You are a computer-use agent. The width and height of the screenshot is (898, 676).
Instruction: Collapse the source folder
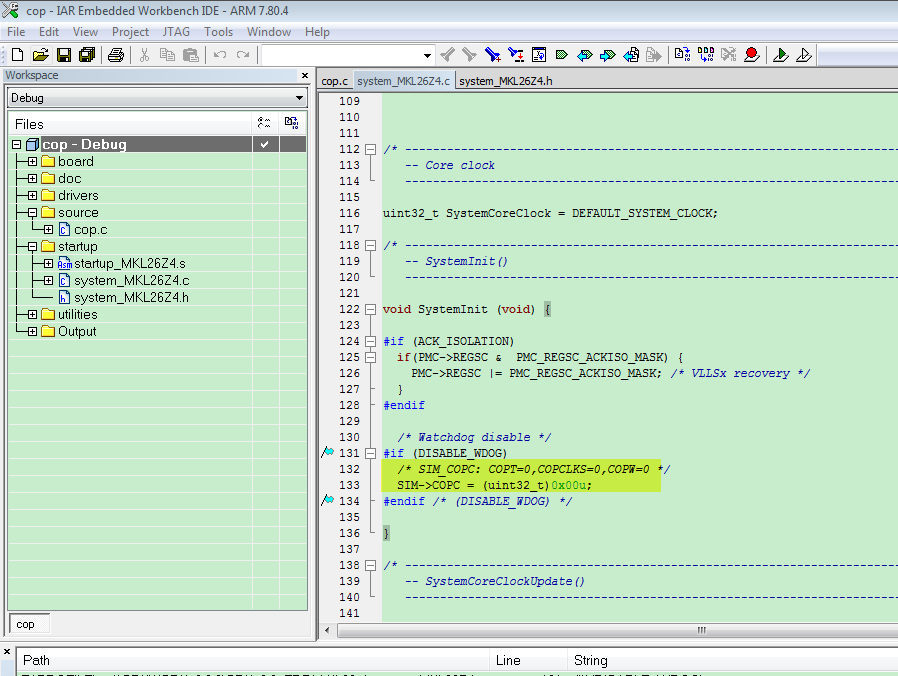32,213
